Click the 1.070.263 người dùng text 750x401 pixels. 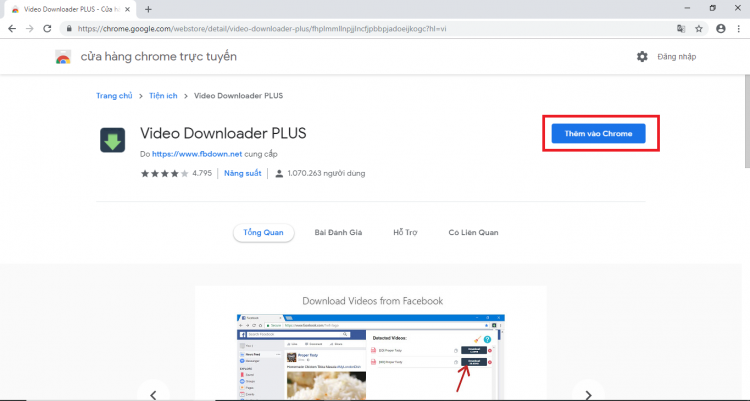click(326, 173)
